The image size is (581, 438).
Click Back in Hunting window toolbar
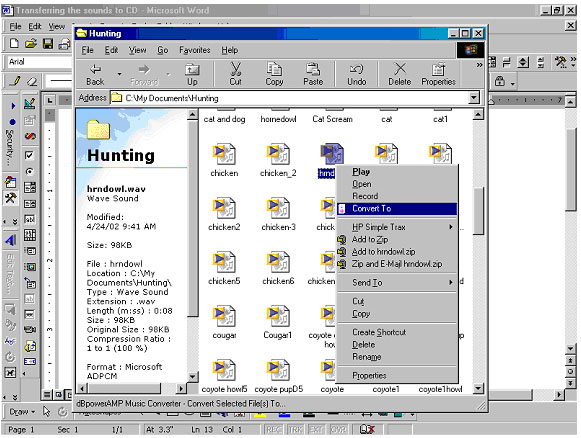(95, 74)
